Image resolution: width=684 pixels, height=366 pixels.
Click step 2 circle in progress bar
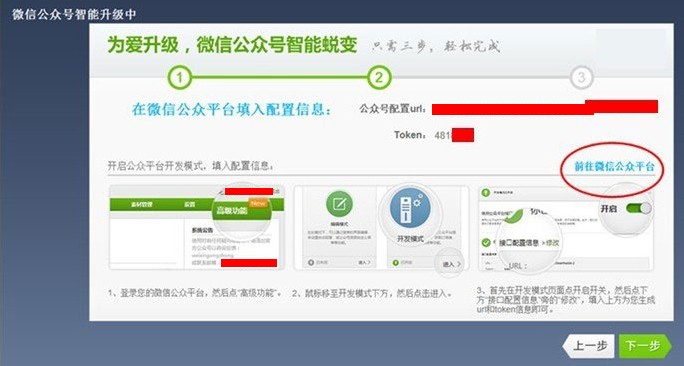tap(379, 78)
